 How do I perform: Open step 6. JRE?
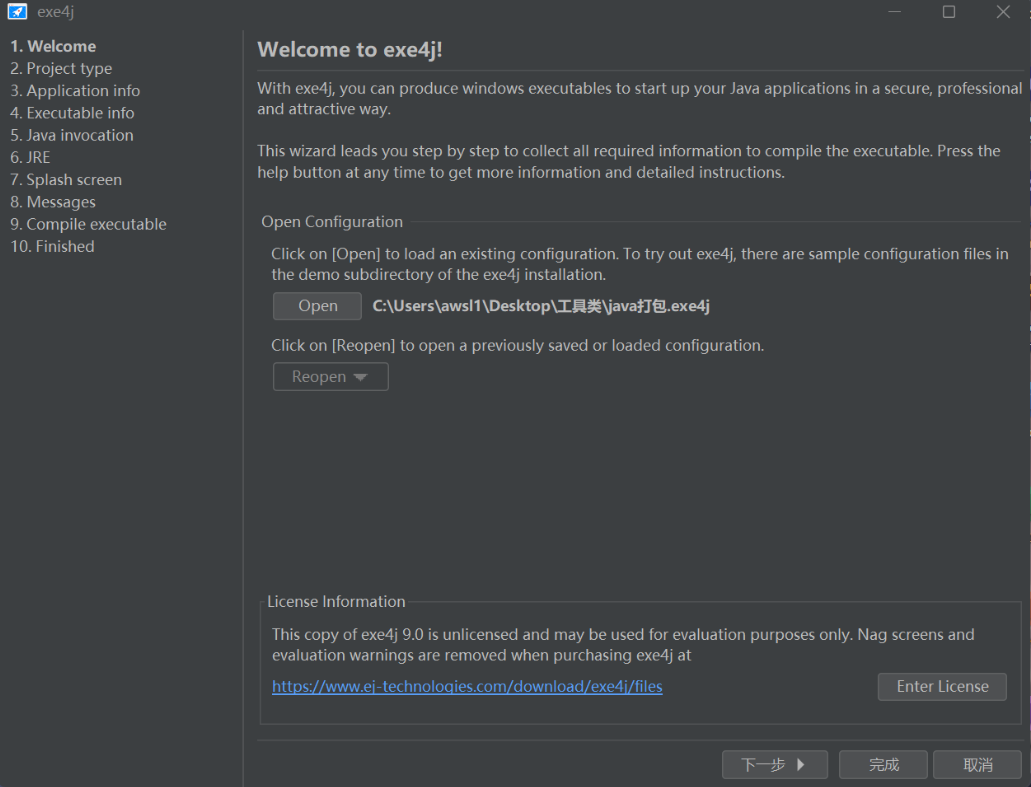point(30,158)
